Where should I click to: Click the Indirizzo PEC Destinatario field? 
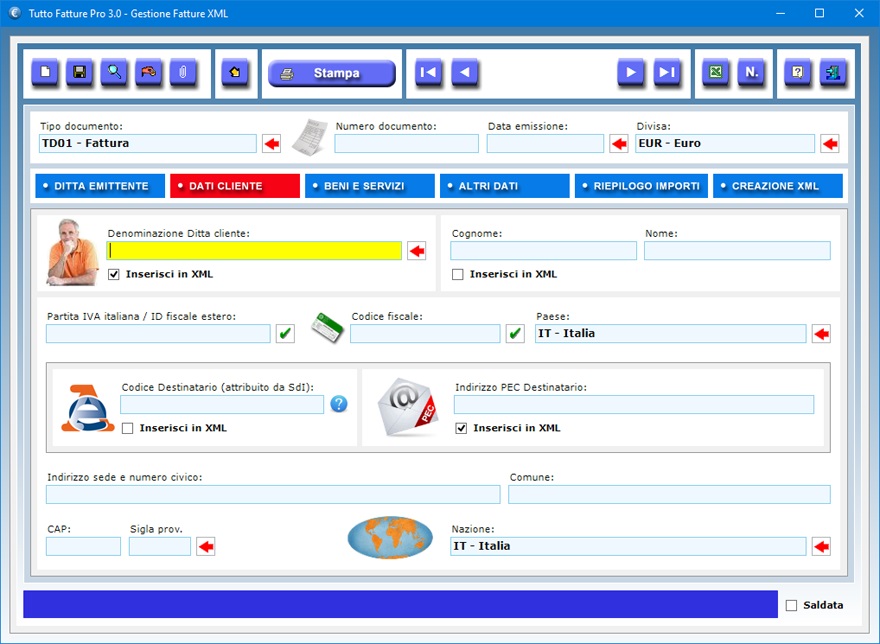[633, 404]
